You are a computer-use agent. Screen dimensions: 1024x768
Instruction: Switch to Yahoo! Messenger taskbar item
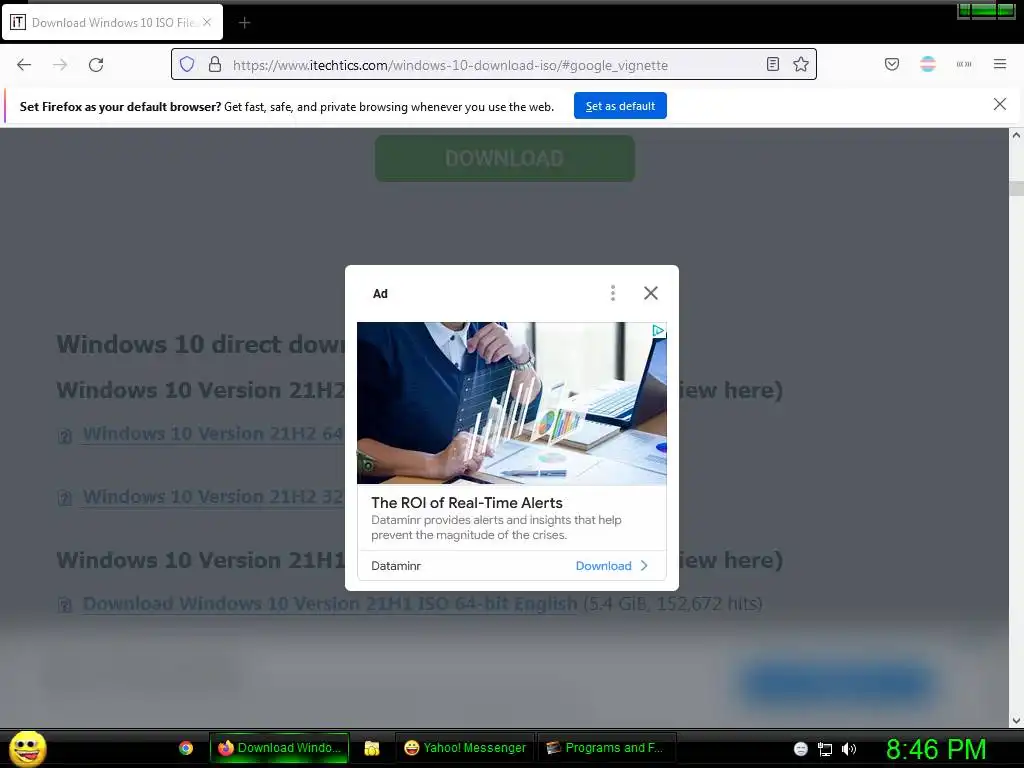point(465,748)
